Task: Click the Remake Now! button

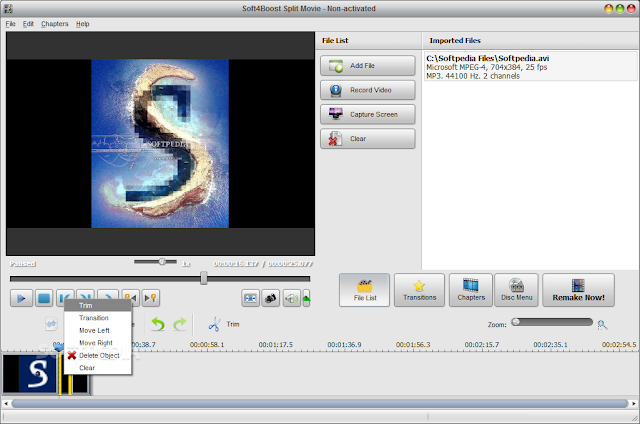Action: click(578, 290)
